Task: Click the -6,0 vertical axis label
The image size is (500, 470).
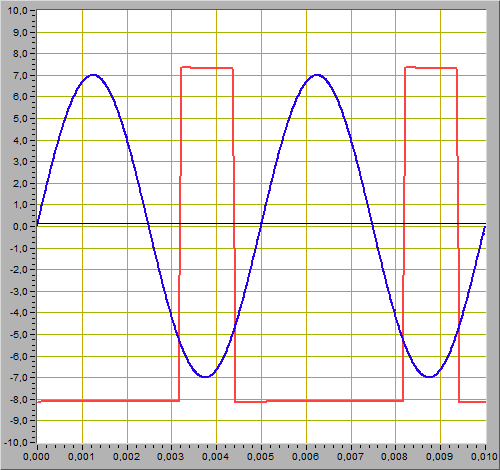Action: coord(18,356)
